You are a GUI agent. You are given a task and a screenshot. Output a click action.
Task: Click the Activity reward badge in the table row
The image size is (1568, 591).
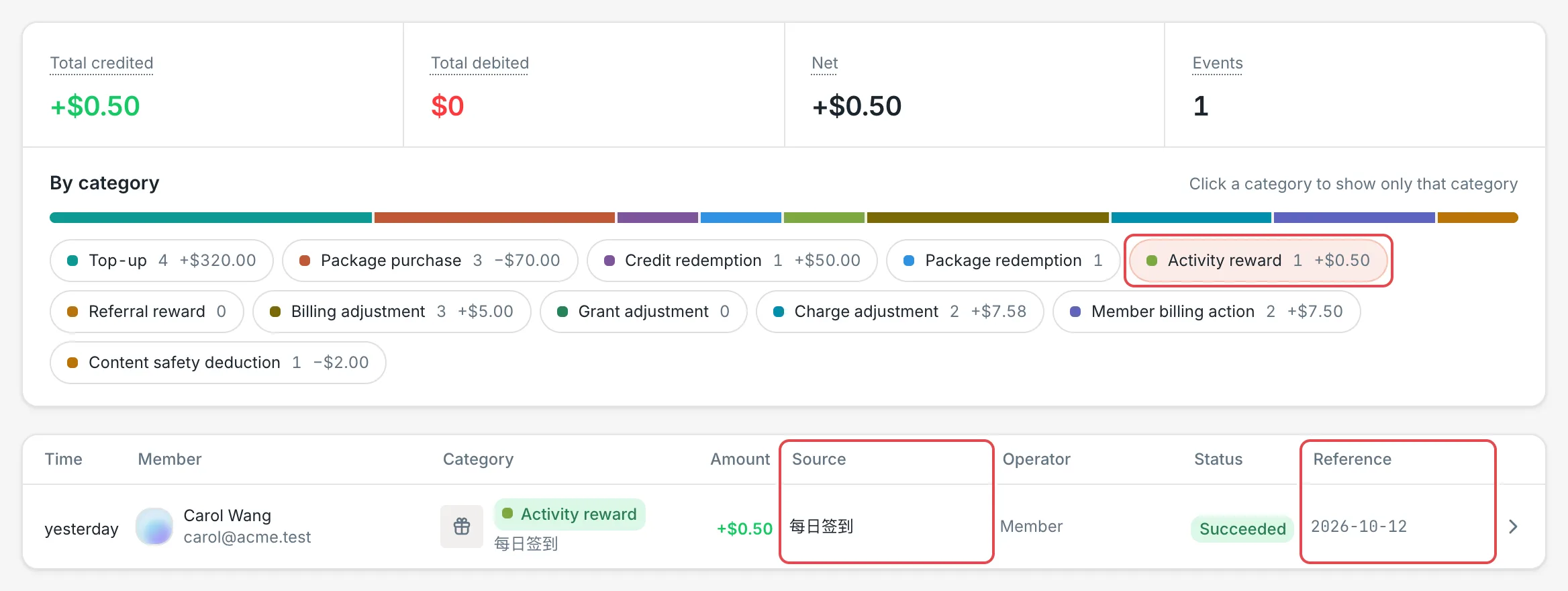(570, 514)
